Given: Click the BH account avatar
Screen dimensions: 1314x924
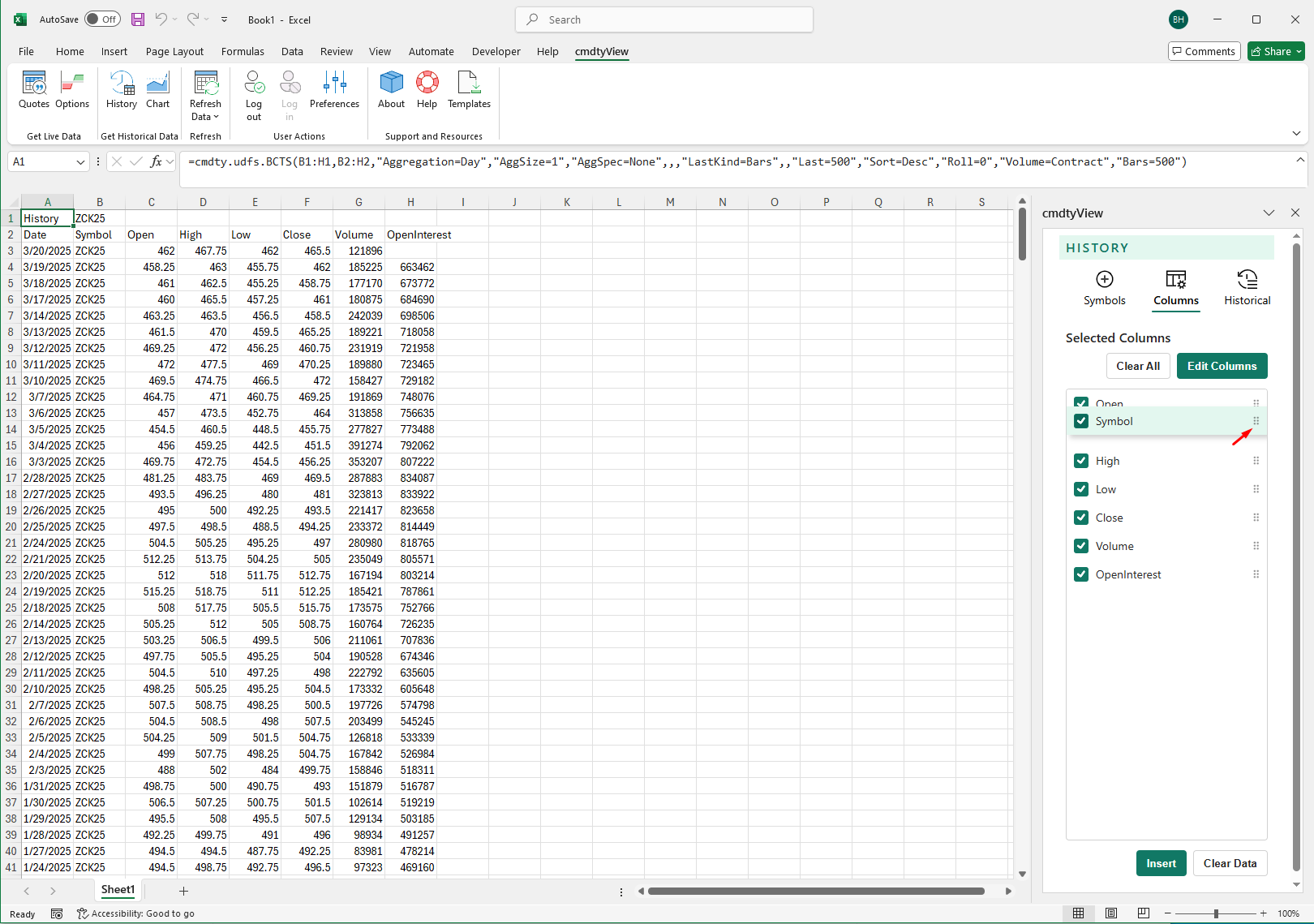Looking at the screenshot, I should (x=1179, y=19).
